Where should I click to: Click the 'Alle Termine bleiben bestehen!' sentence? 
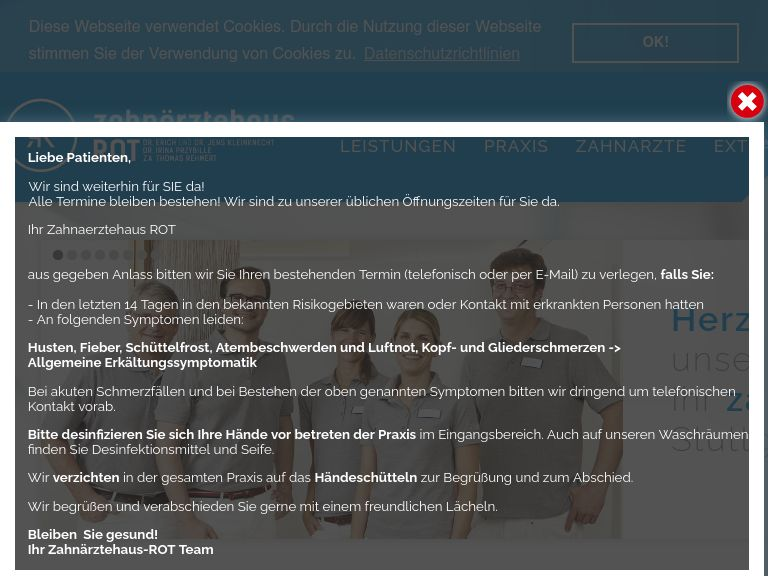click(x=124, y=201)
